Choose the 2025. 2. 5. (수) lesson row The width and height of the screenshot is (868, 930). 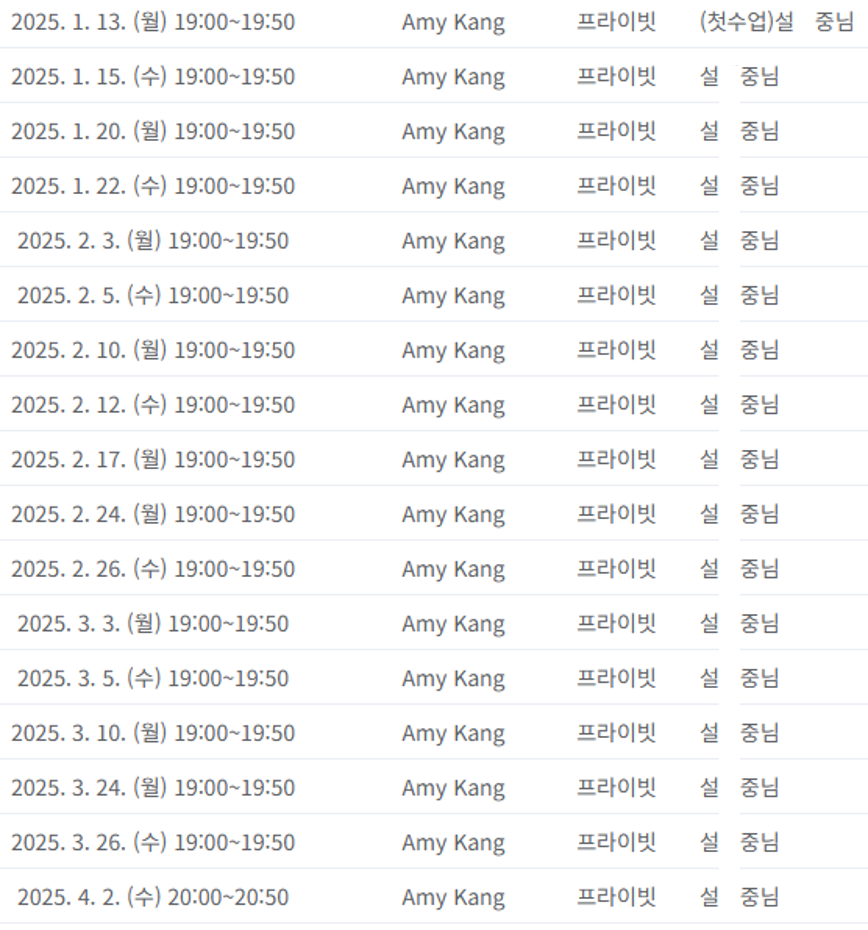[x=434, y=295]
